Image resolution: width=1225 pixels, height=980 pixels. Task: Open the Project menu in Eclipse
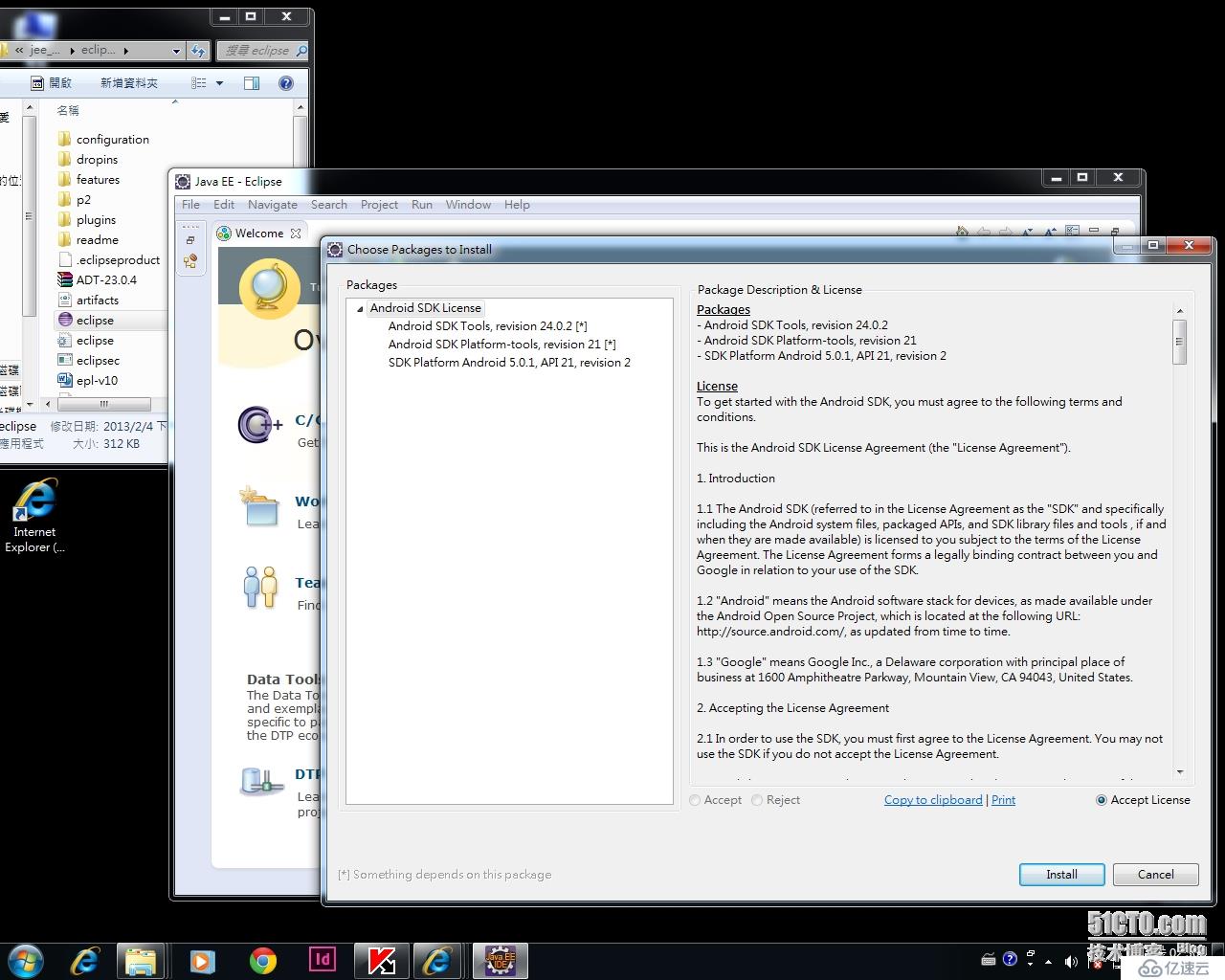pos(379,205)
